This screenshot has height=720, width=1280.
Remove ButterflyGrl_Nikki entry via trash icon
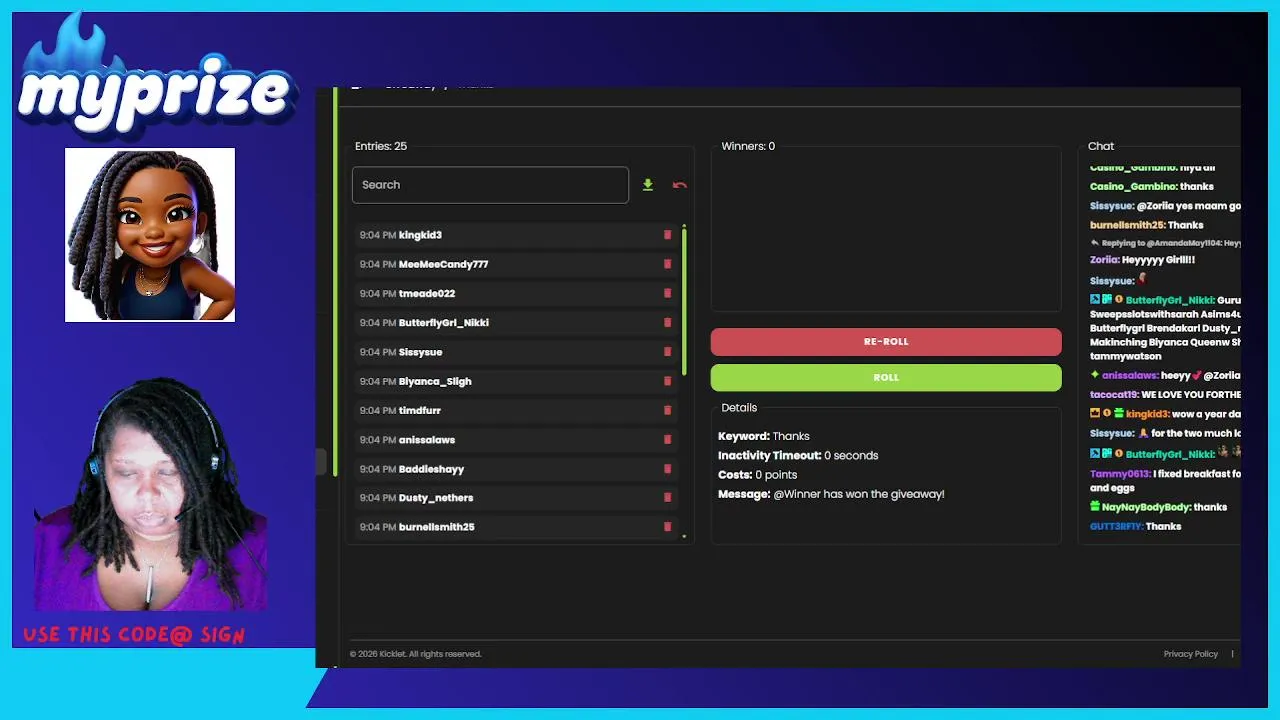click(x=667, y=323)
